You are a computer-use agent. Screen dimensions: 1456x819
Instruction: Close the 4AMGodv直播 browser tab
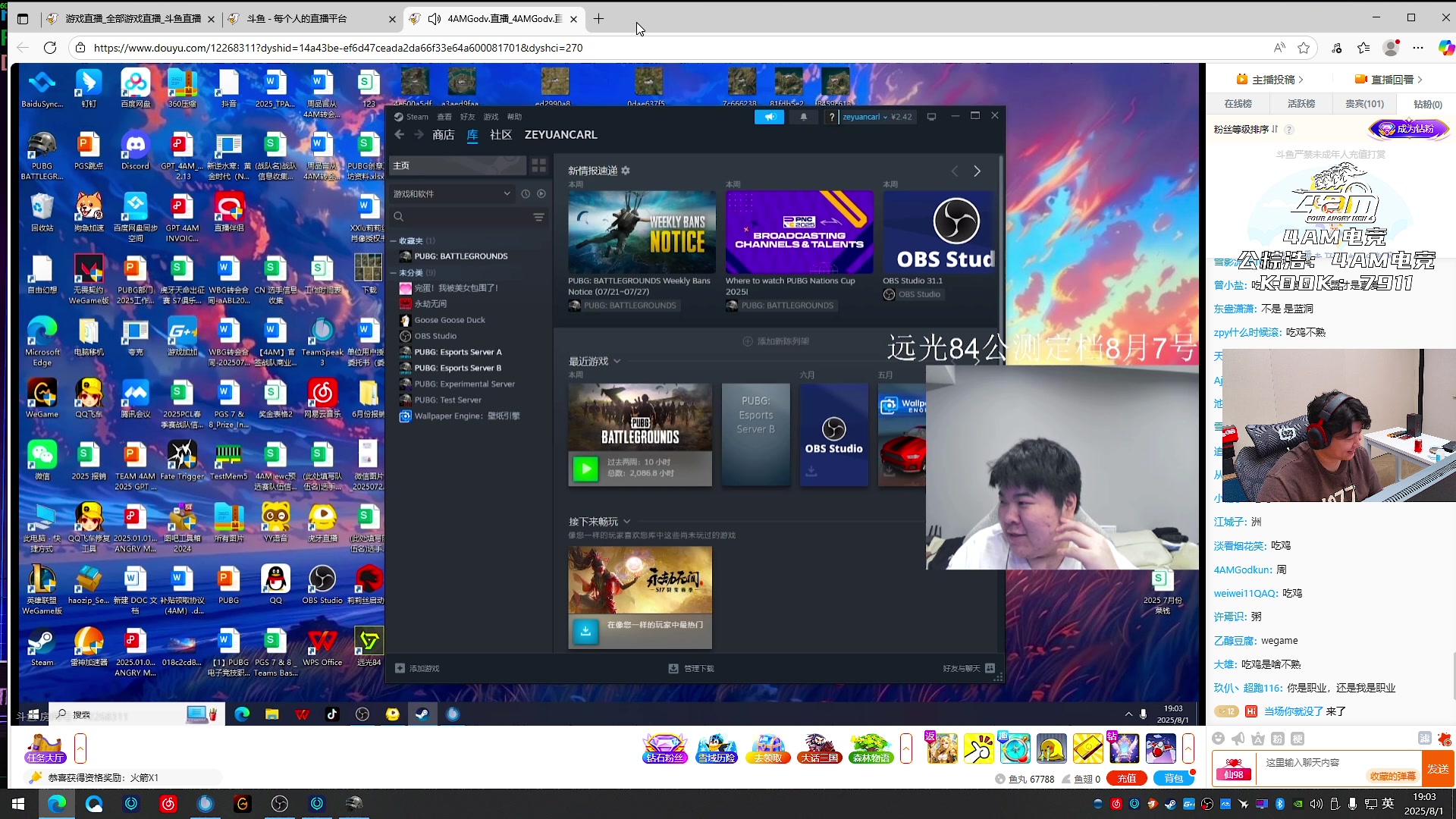pos(573,19)
